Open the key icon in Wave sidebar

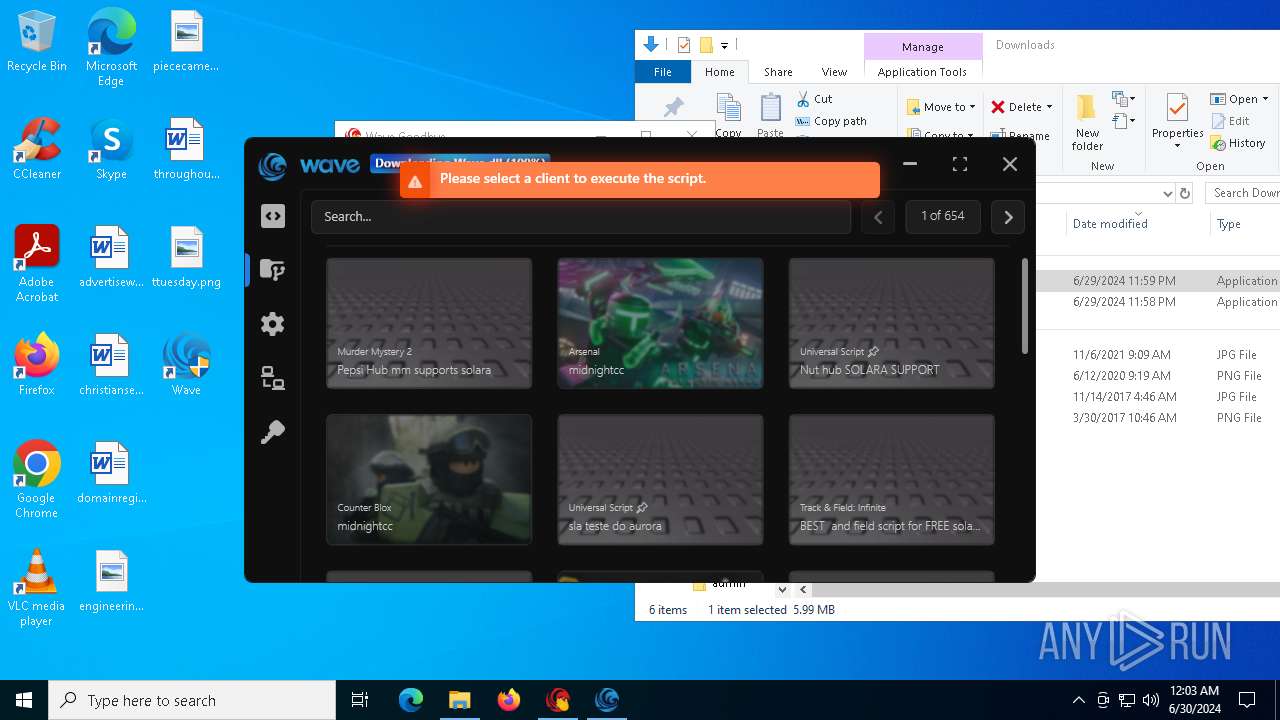tap(272, 432)
